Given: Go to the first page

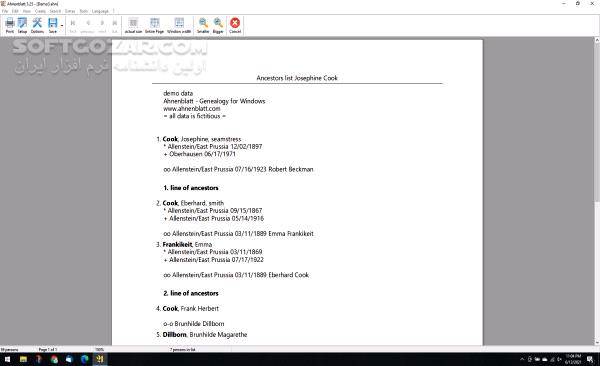Looking at the screenshot, I should [x=73, y=25].
